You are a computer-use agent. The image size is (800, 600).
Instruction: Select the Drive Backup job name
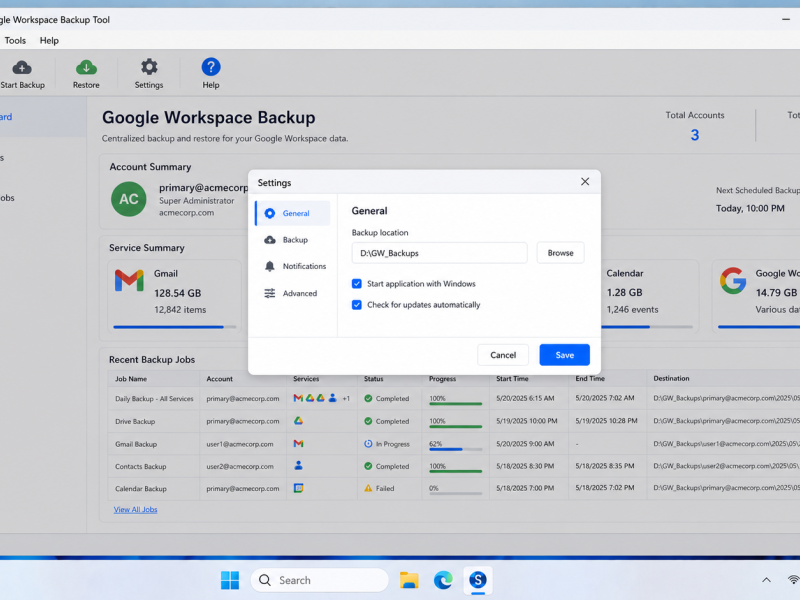(135, 421)
